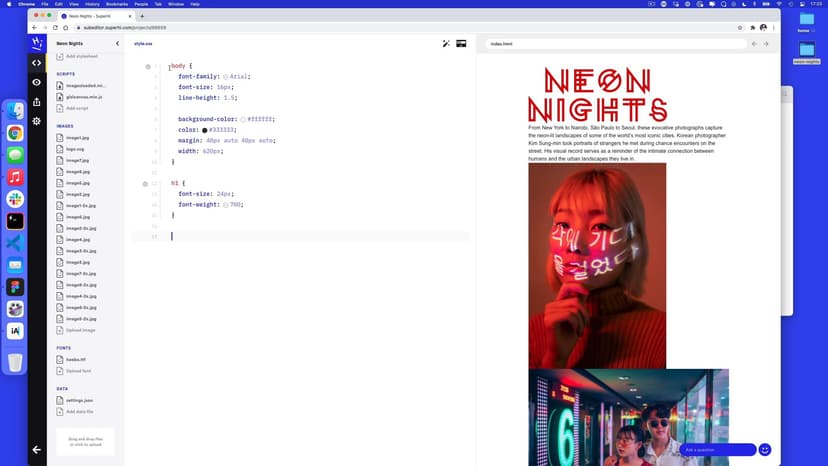Collapse the body rule using gutter dot
828x466 pixels.
[148, 66]
